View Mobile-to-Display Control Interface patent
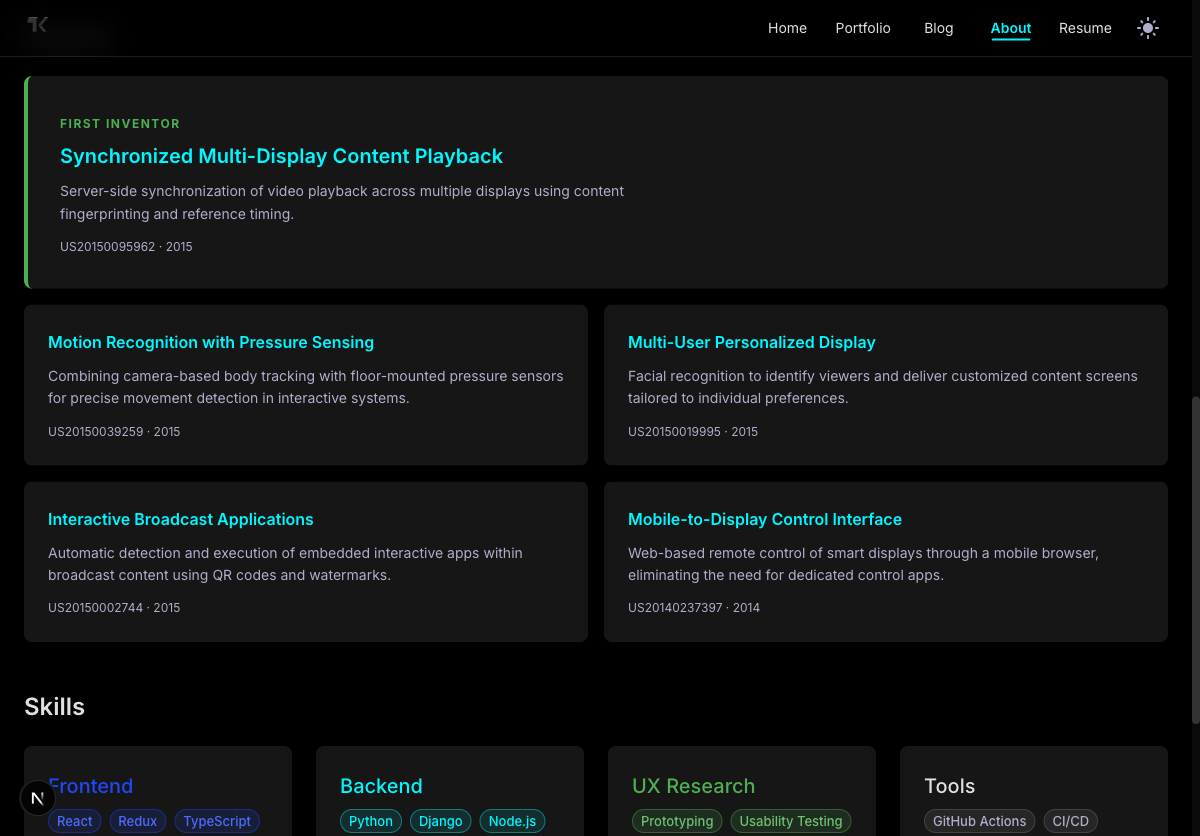 point(764,519)
